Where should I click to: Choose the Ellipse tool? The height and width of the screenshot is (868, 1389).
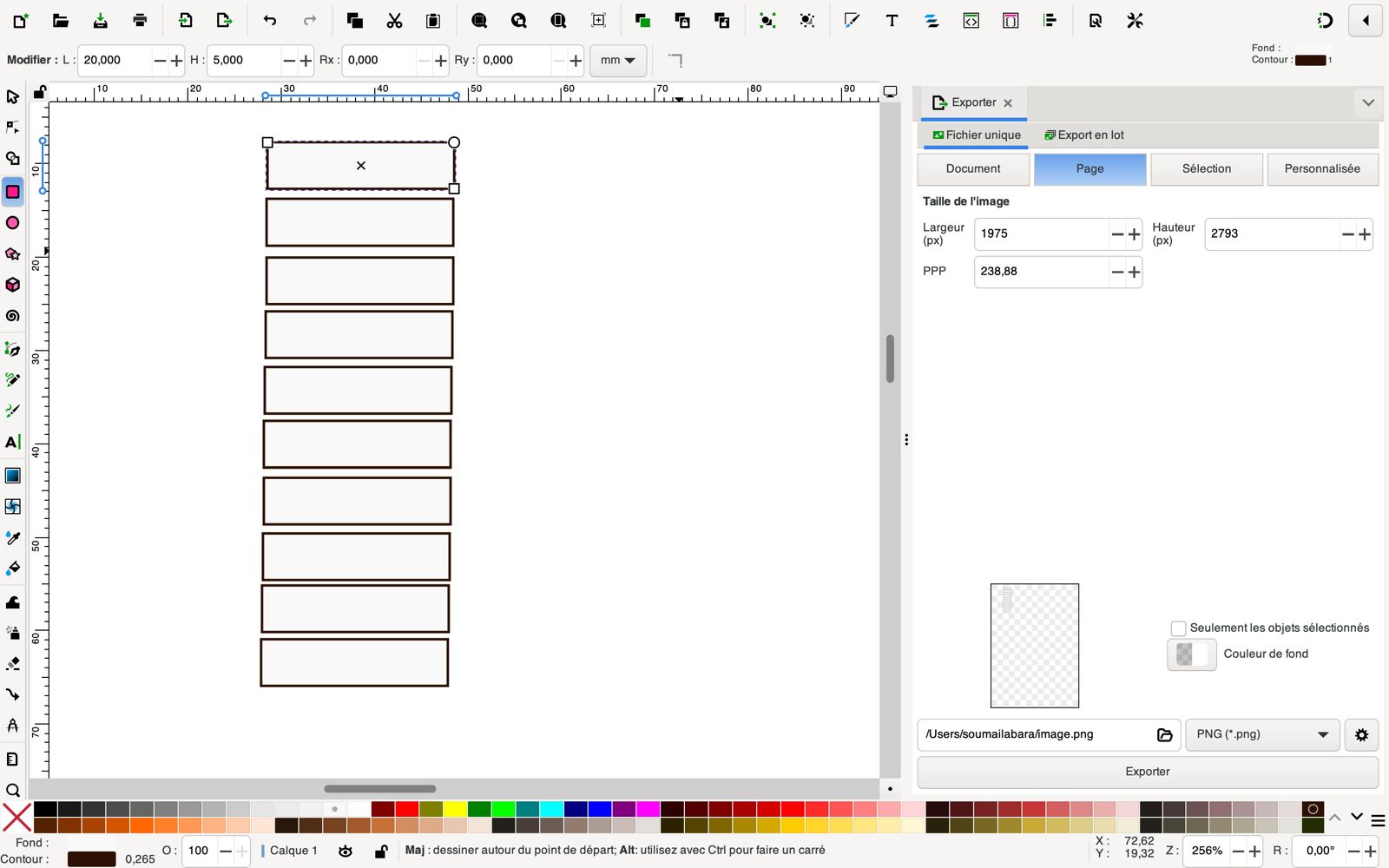(x=12, y=223)
